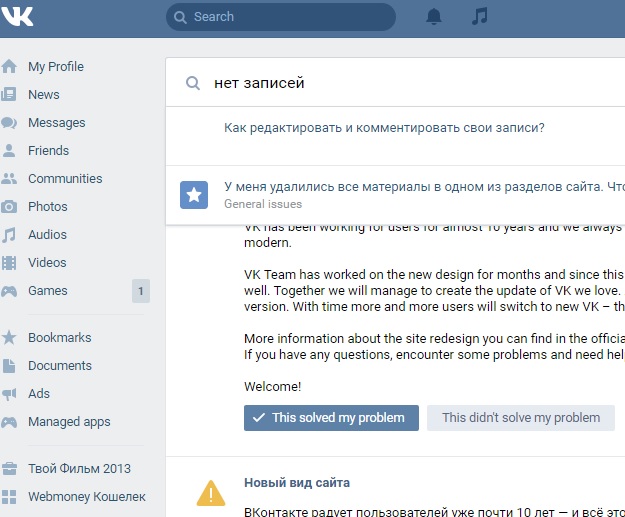Open У меня удалились все материалы result
Screen dimensions: 625x517
424,187
